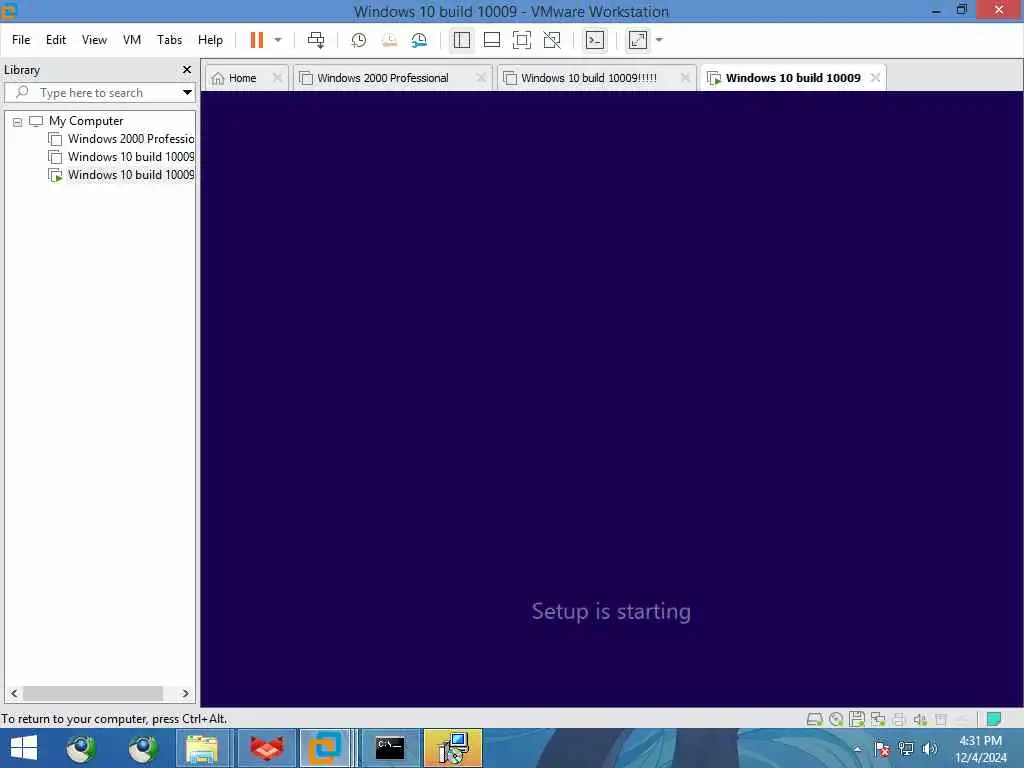Pause the running virtual machine
This screenshot has width=1024, height=768.
257,40
